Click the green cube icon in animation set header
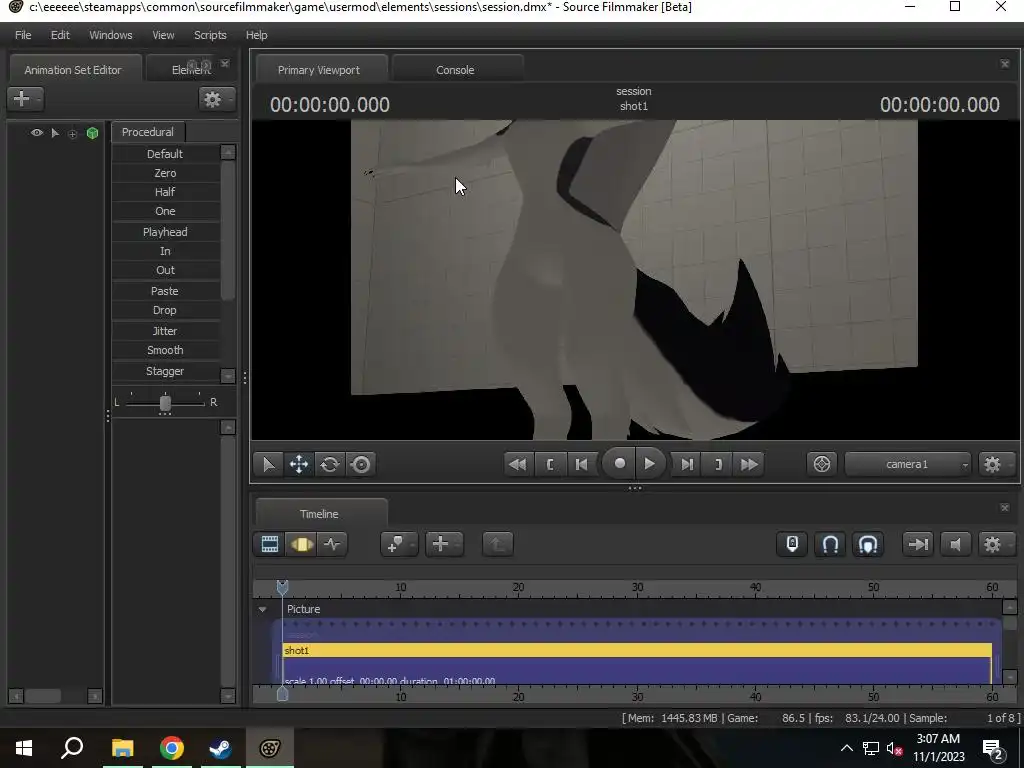 pyautogui.click(x=92, y=133)
